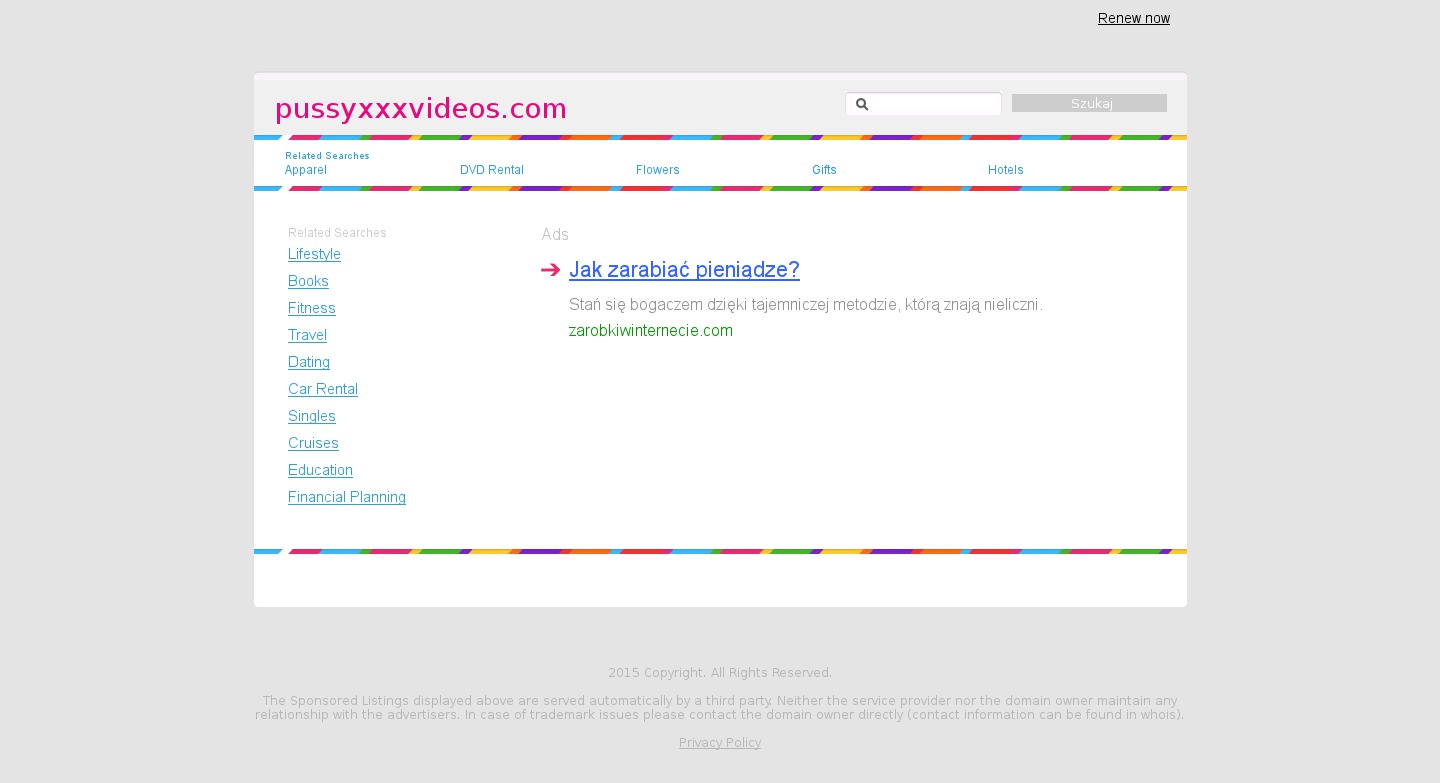
Task: Open the Hotels related search
Action: tap(1005, 170)
